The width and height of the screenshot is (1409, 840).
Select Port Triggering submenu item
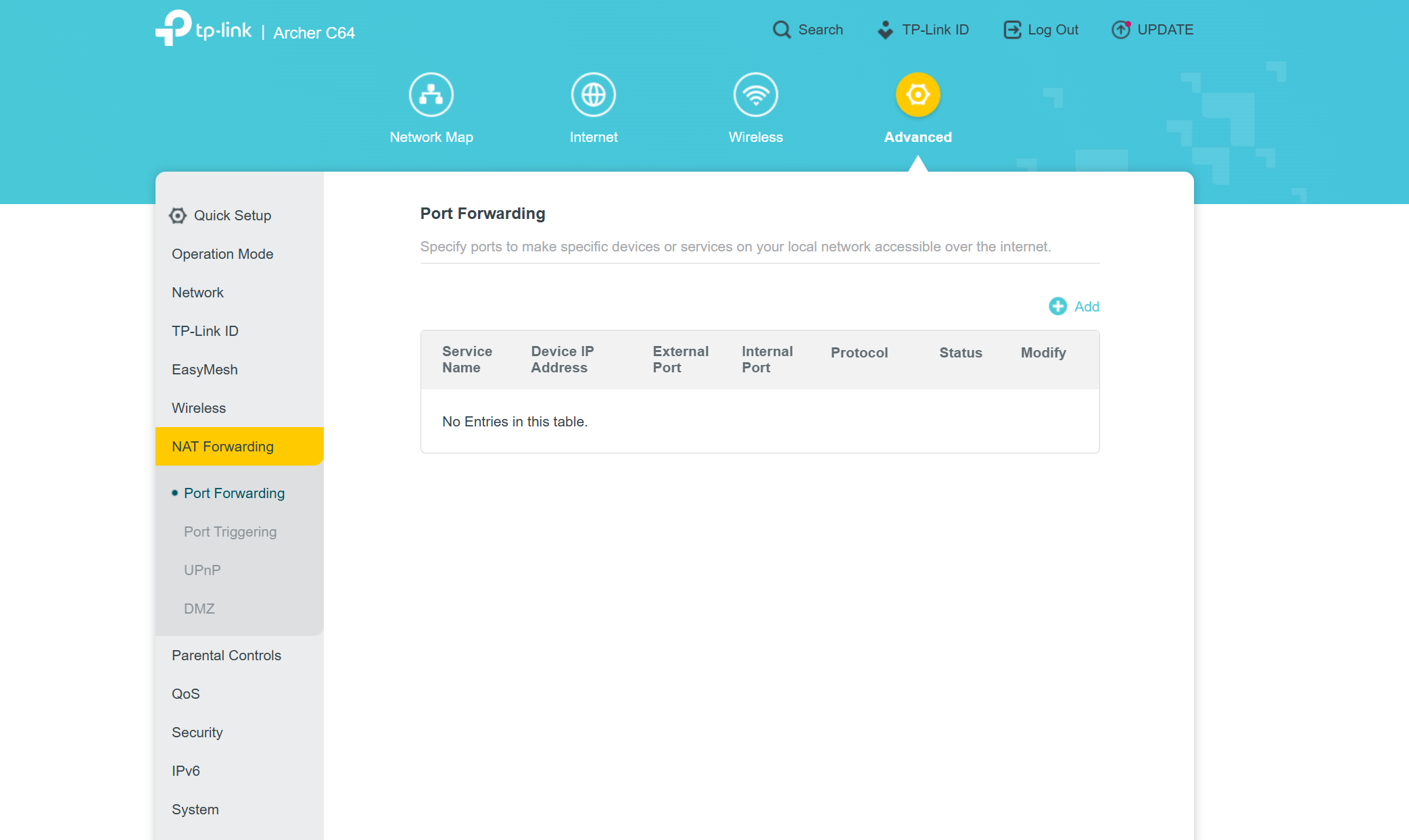(230, 532)
